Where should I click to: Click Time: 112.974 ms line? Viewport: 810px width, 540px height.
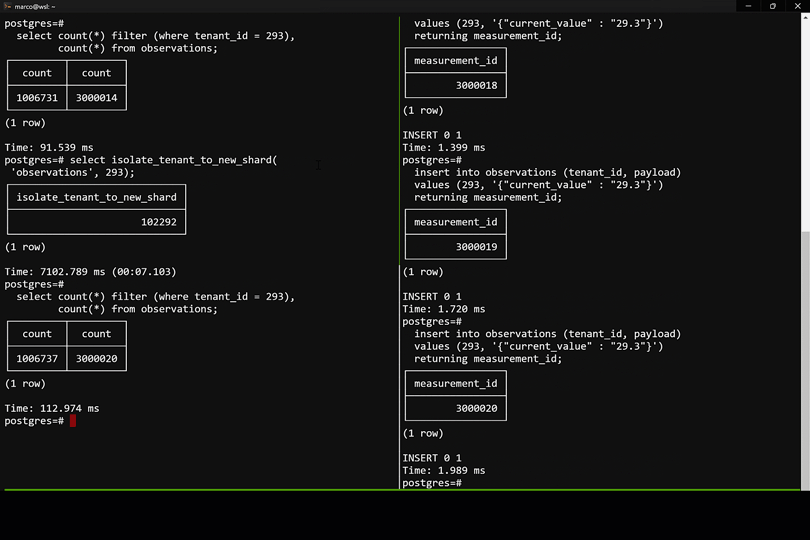pos(52,408)
